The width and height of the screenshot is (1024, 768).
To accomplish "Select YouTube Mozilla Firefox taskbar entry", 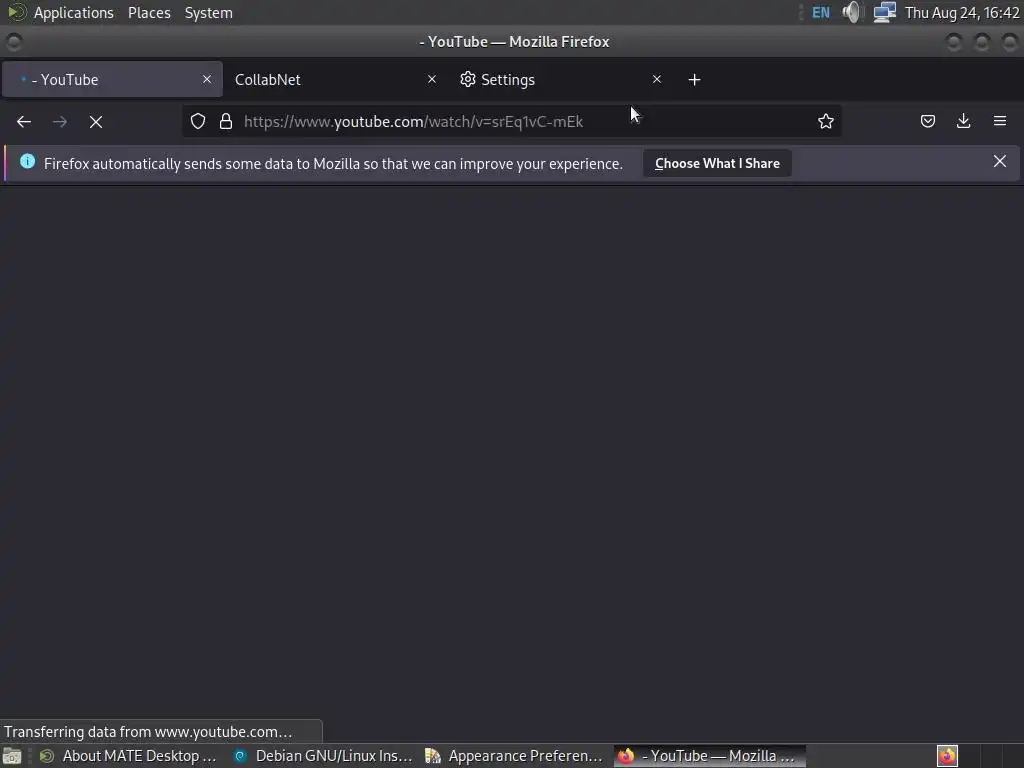I will pyautogui.click(x=709, y=756).
